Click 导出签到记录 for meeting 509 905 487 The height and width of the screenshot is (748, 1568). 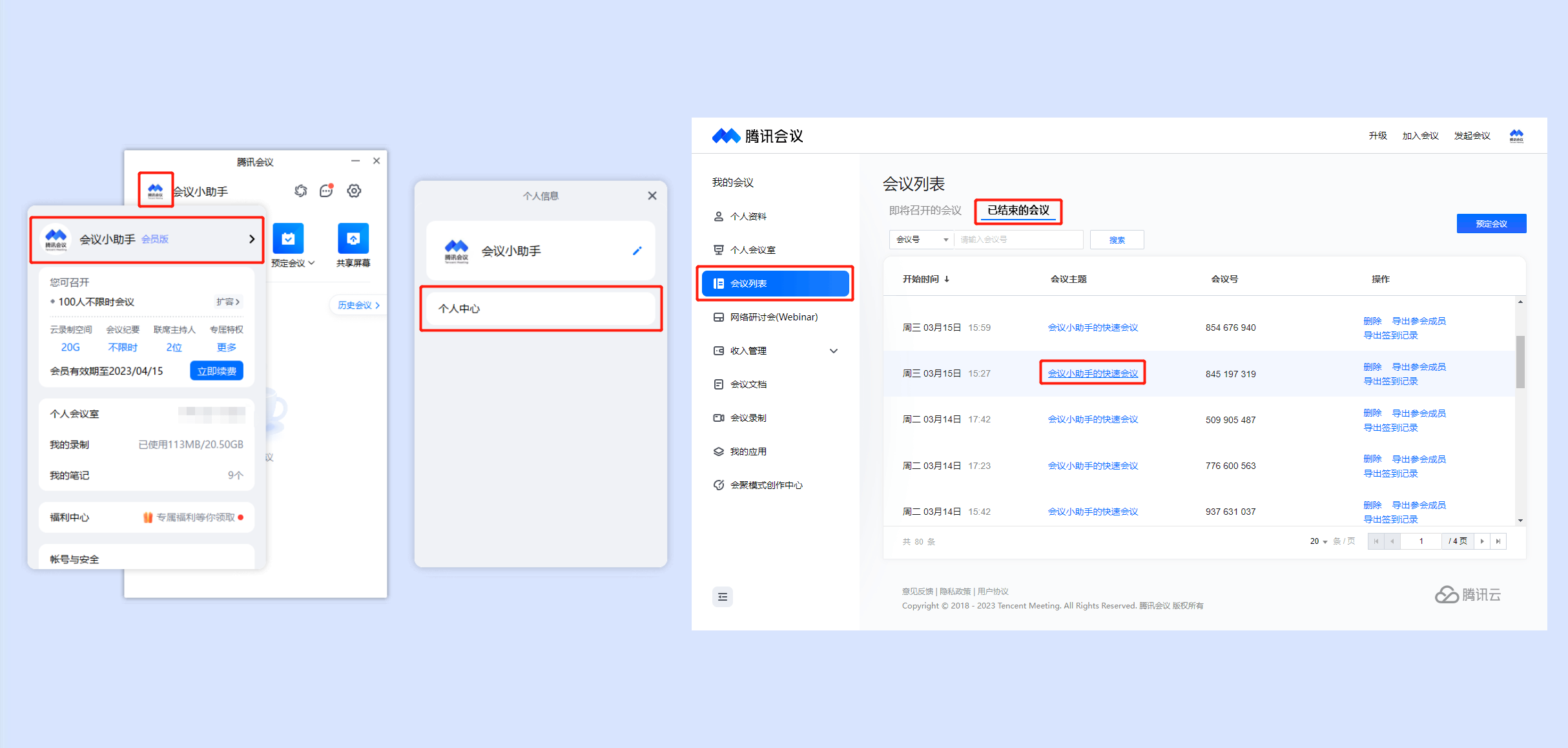1390,428
